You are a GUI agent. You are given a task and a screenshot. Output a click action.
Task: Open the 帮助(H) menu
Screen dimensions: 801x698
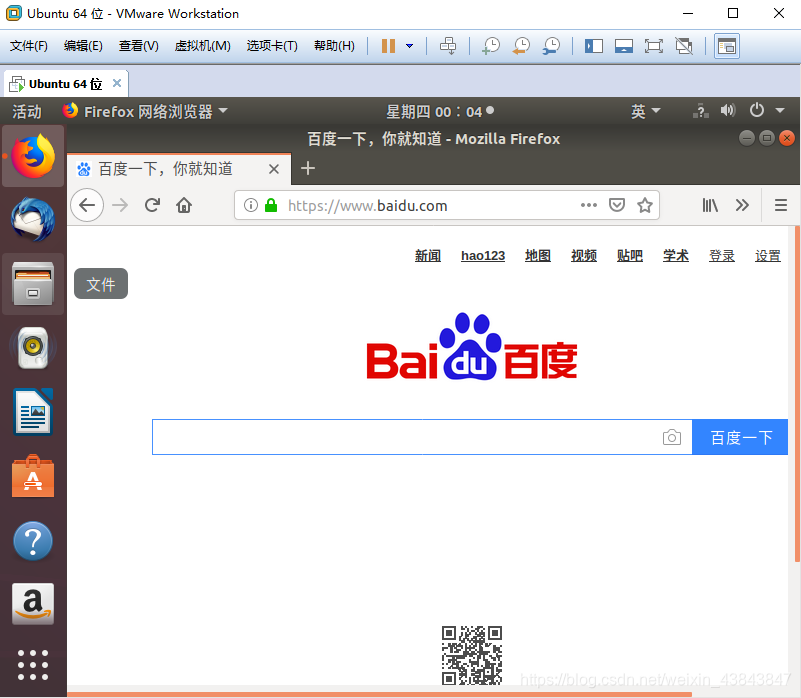pyautogui.click(x=334, y=46)
